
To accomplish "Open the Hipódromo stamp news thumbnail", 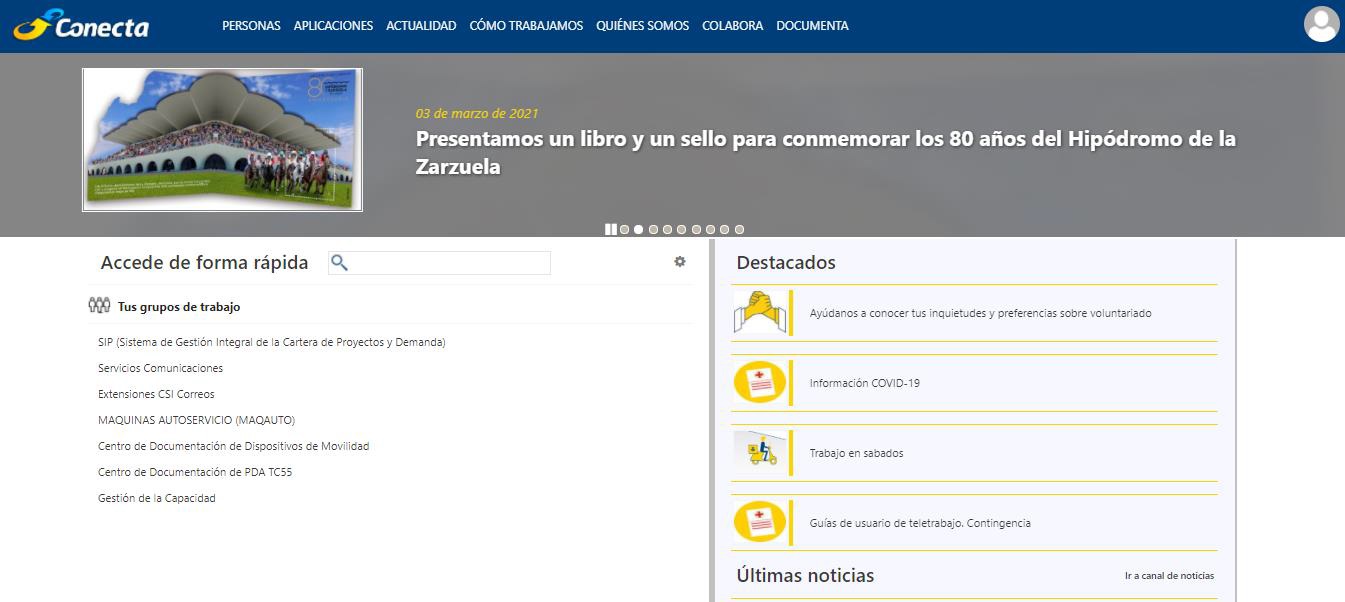I will 222,140.
